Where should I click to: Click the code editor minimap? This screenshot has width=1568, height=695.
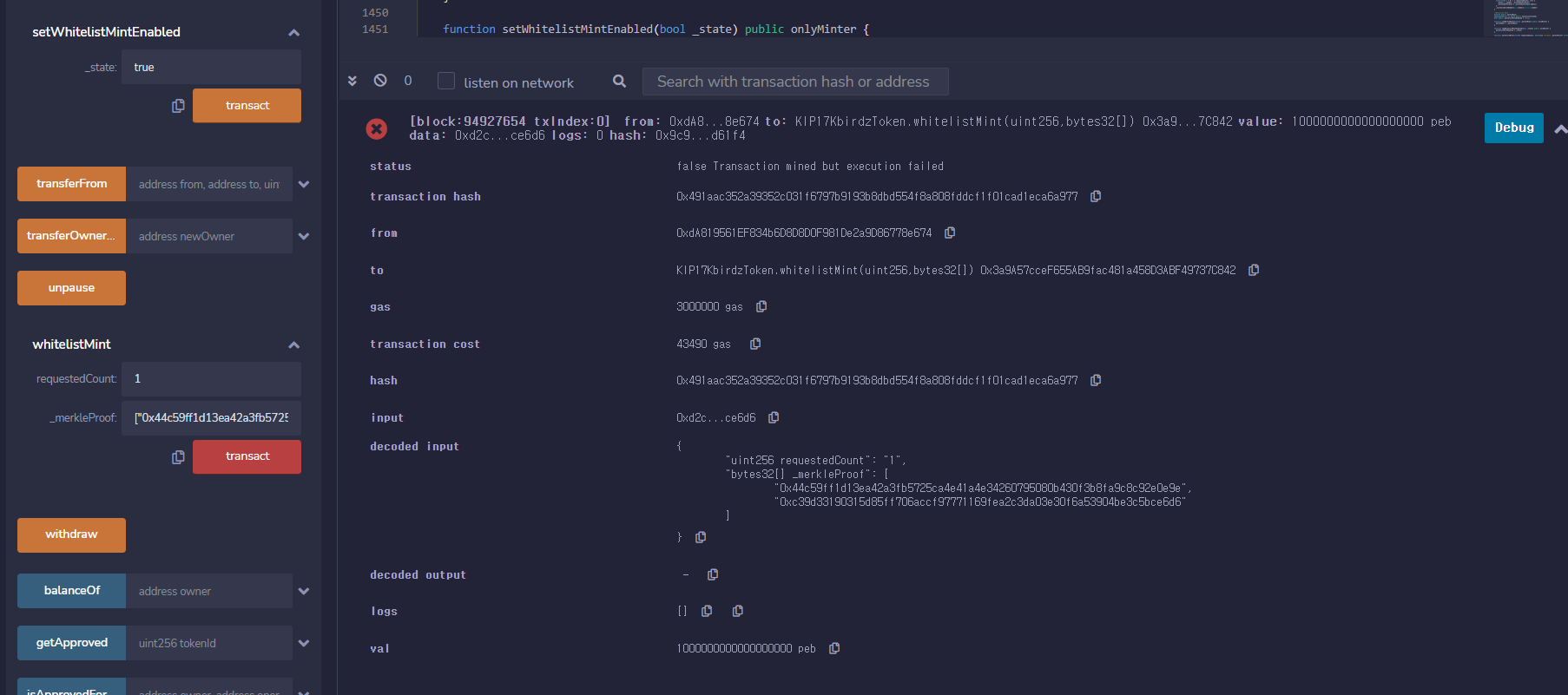(1525, 18)
